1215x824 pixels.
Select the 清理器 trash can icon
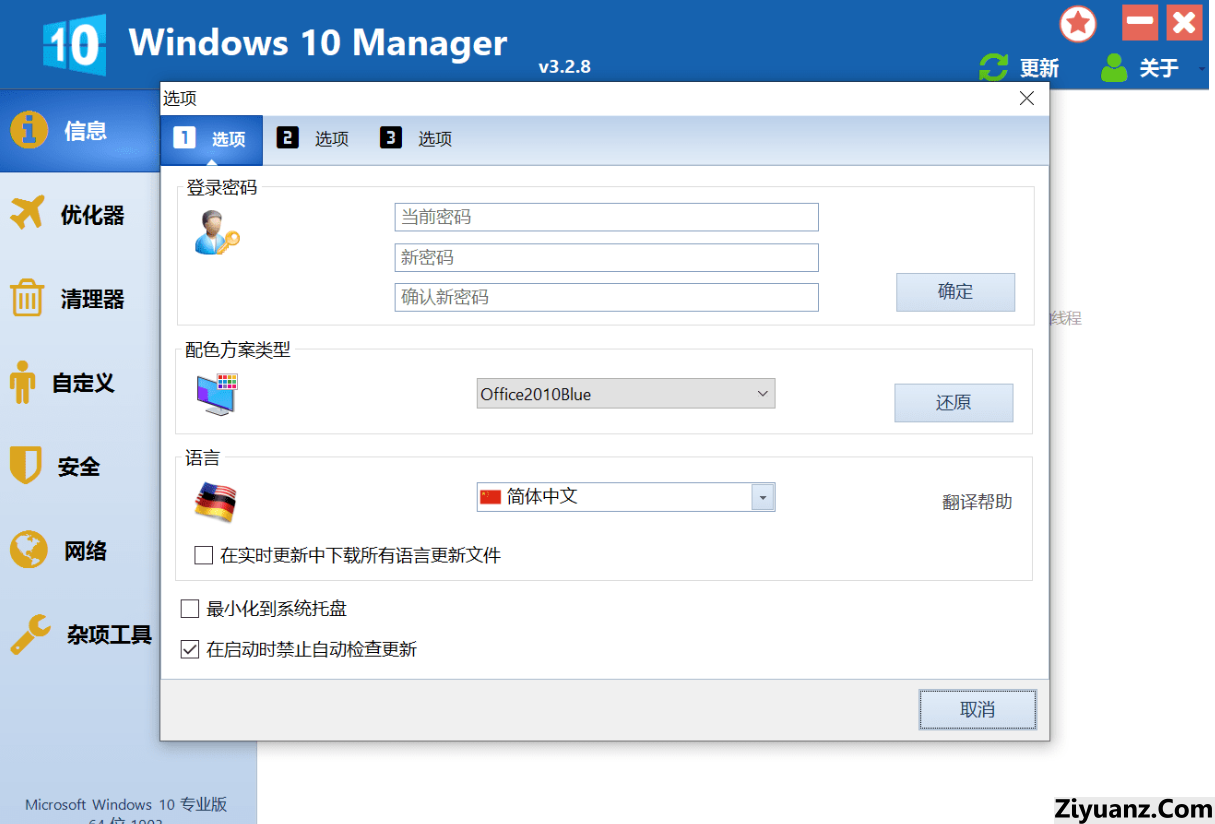[27, 298]
